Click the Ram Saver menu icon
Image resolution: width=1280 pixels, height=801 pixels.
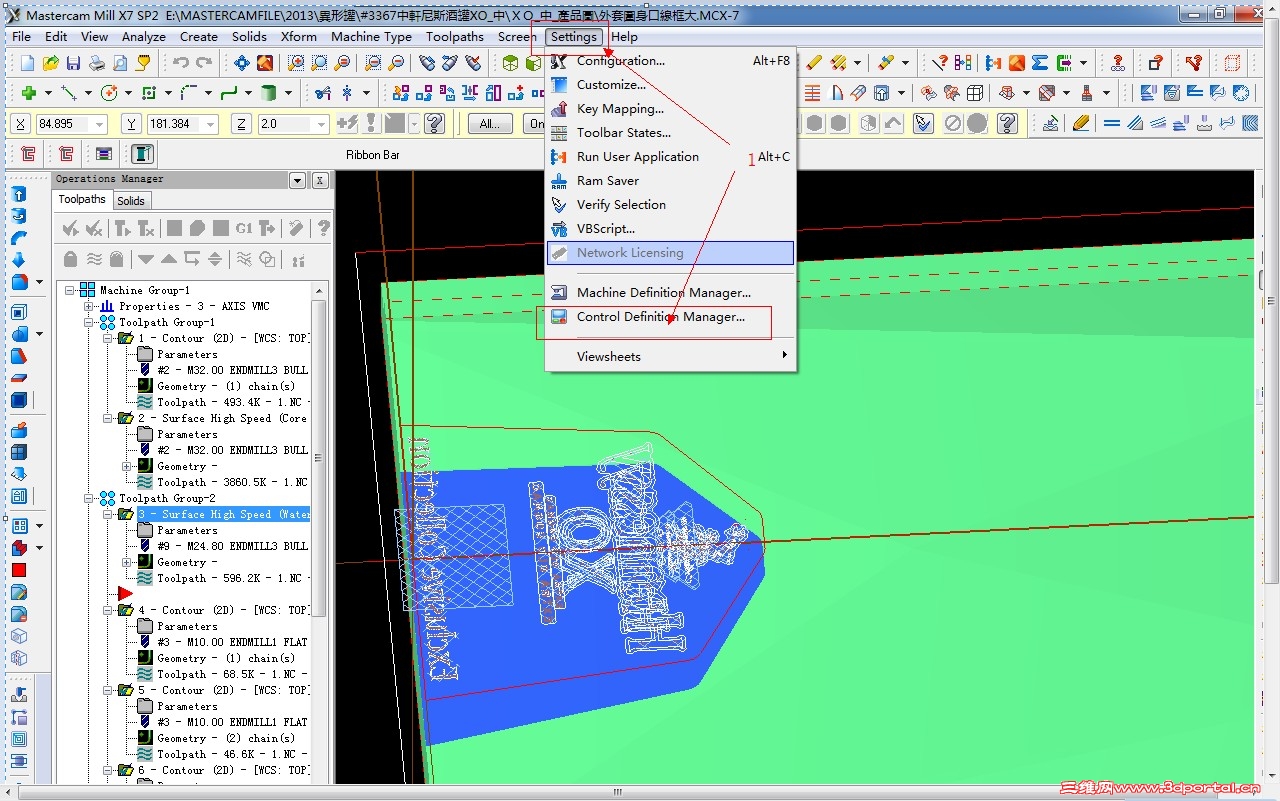tap(559, 181)
